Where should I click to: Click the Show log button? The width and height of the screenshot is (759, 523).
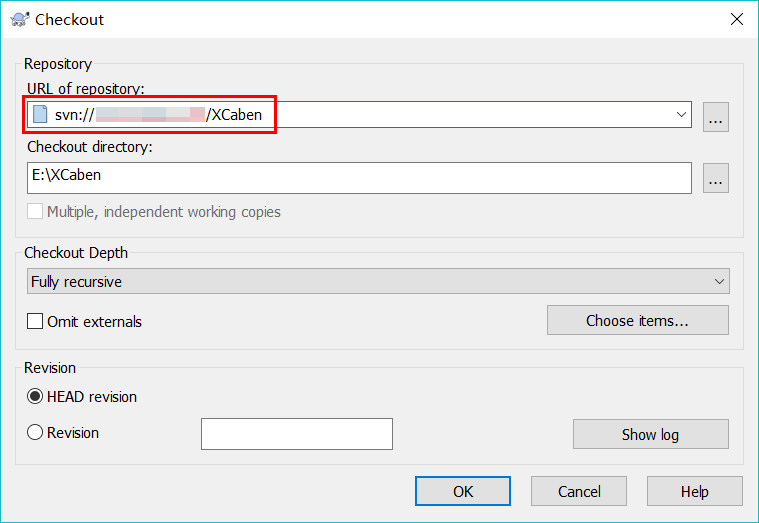[650, 434]
